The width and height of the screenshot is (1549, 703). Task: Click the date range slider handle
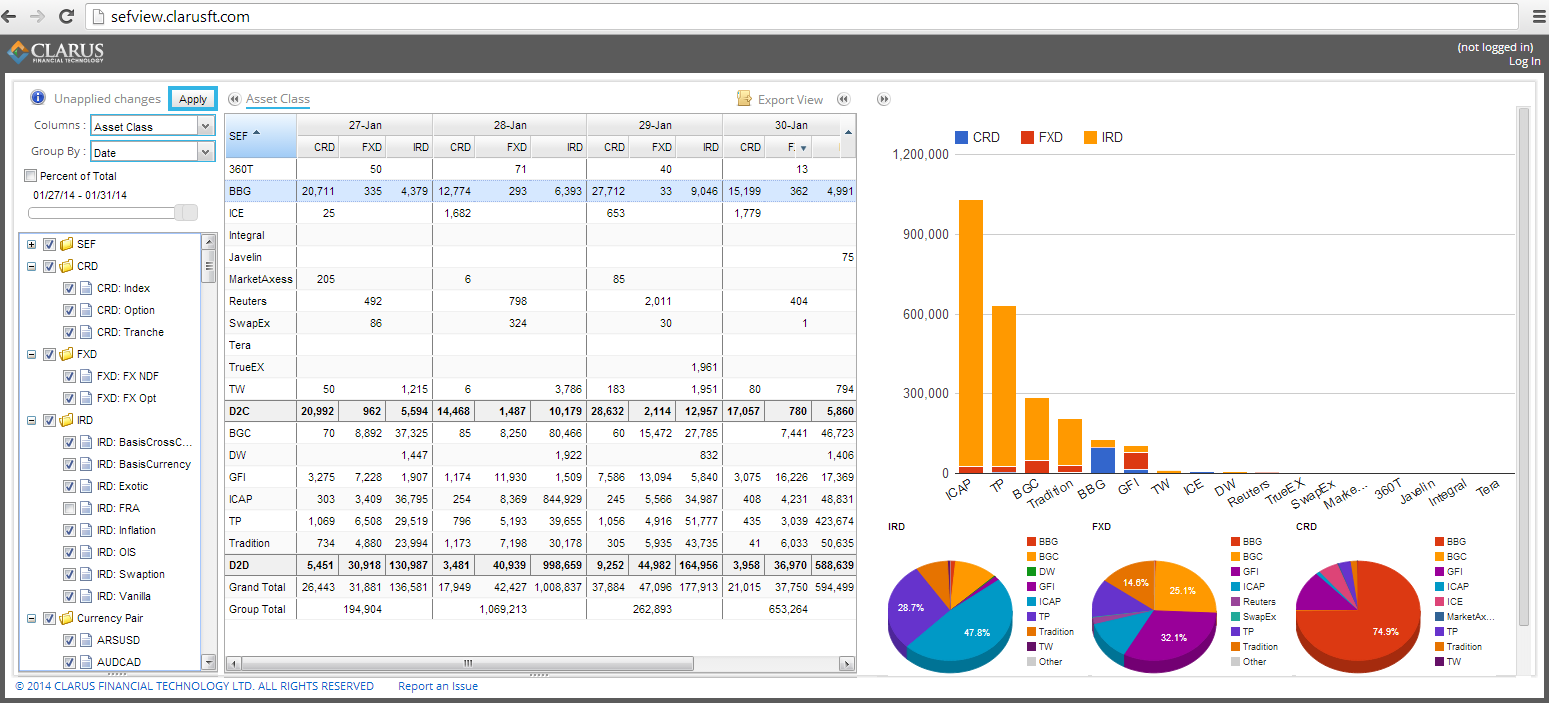186,212
